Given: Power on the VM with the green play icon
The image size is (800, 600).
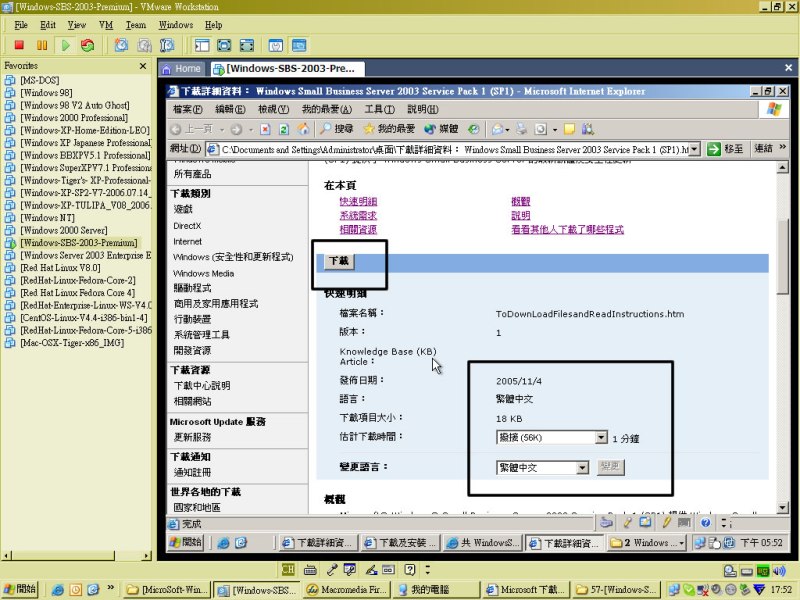Looking at the screenshot, I should (x=66, y=45).
